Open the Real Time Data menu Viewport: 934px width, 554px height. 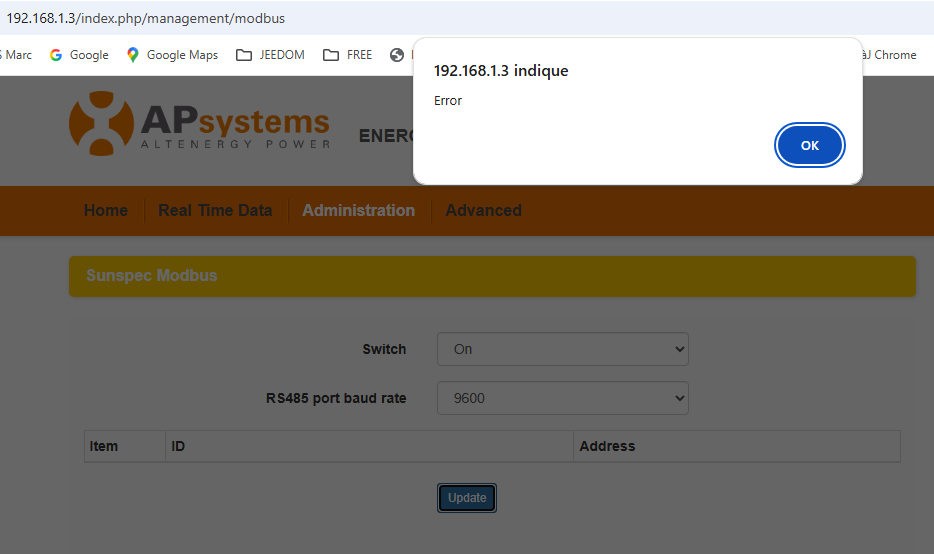215,210
